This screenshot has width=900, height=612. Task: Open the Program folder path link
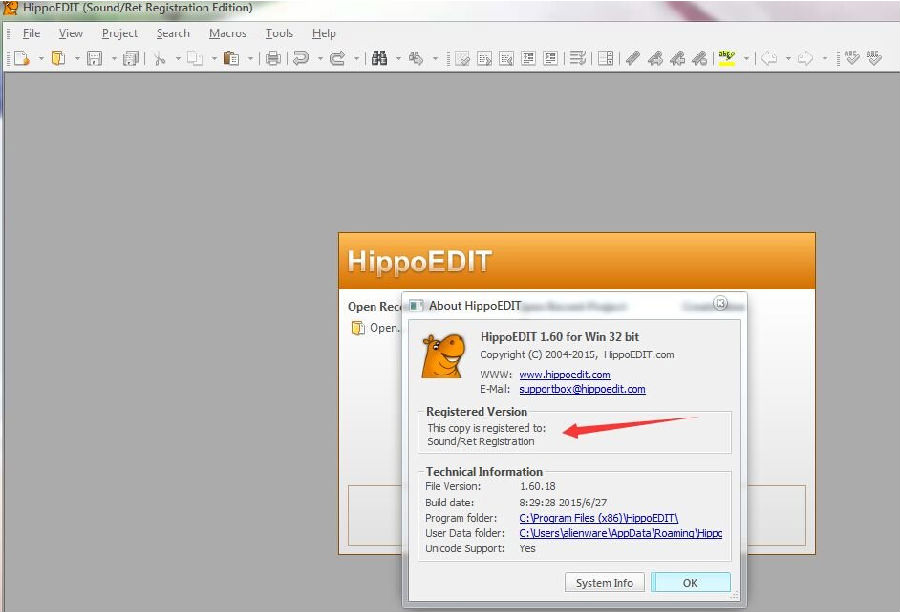(x=599, y=518)
